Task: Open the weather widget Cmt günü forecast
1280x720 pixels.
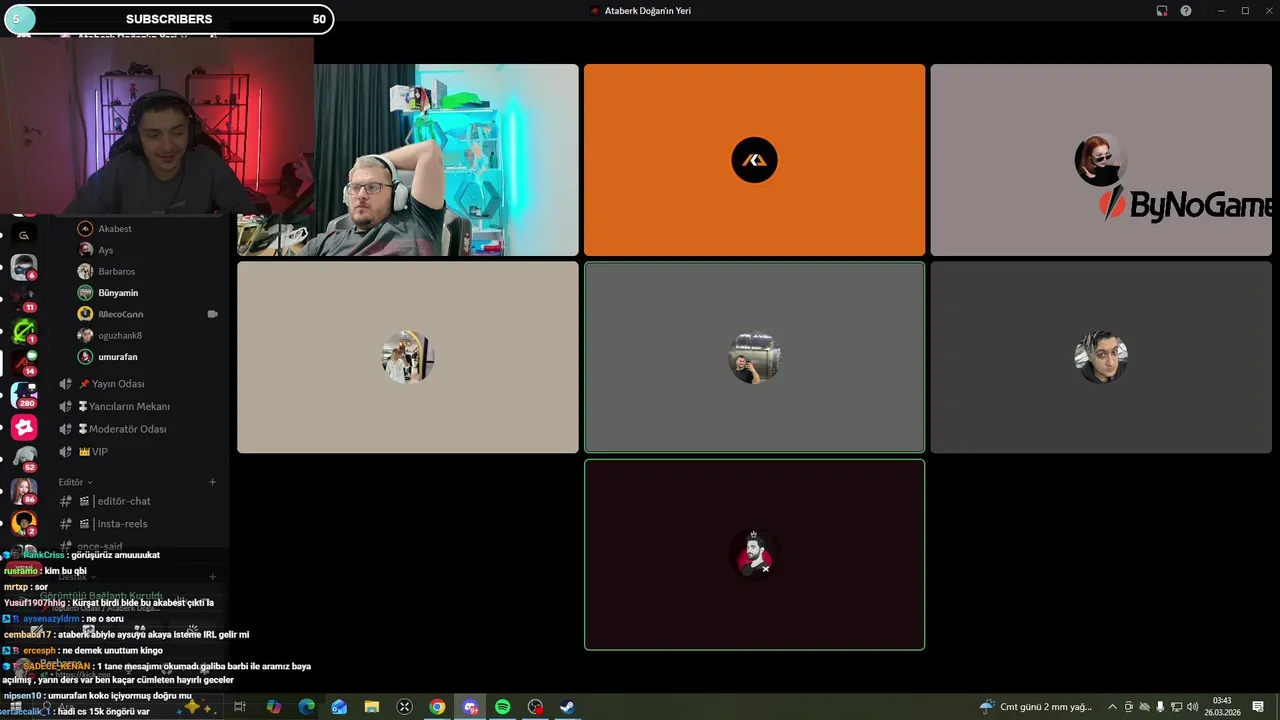Action: [x=1037, y=707]
